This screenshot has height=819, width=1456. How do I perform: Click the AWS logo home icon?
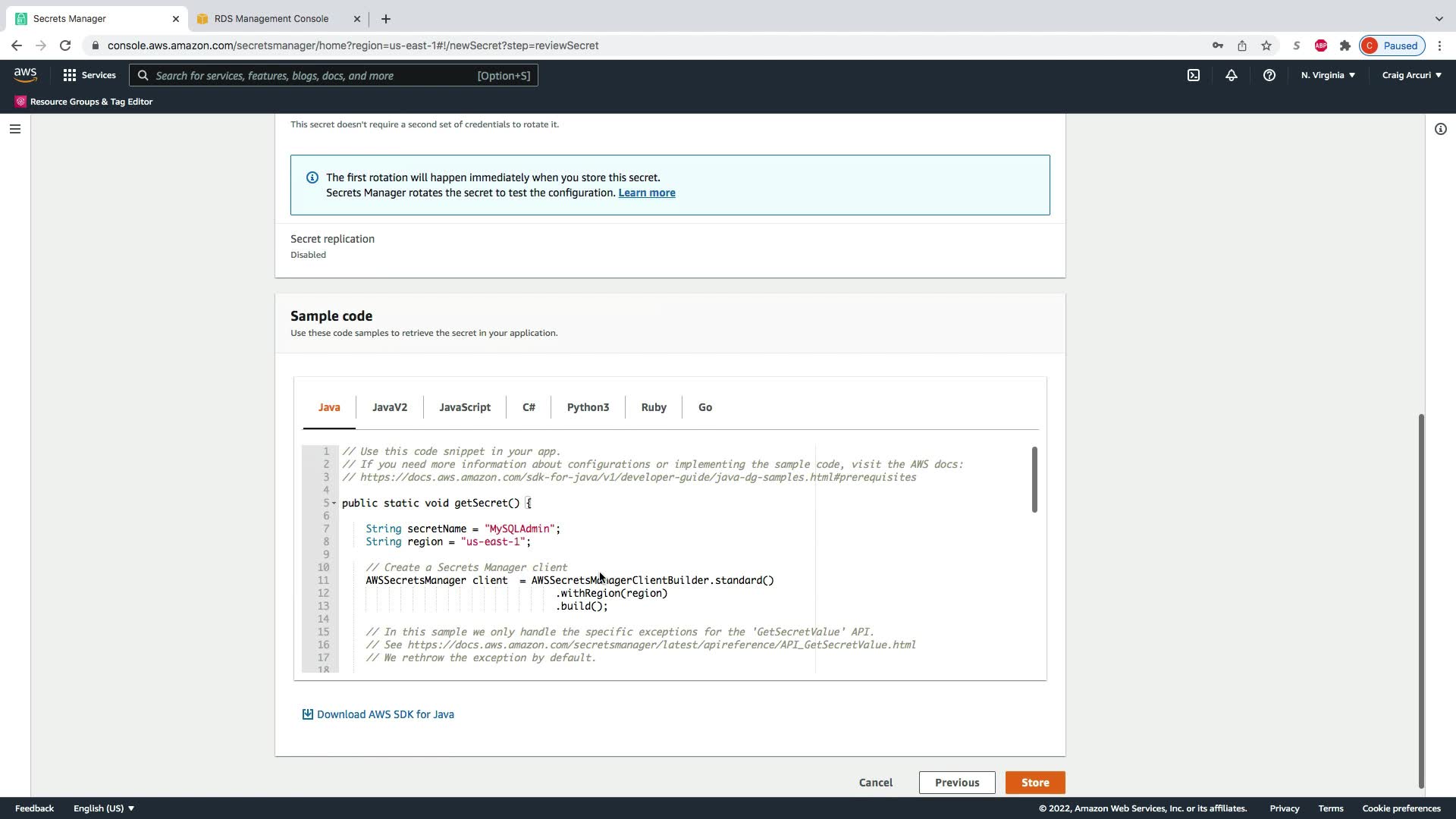pyautogui.click(x=25, y=74)
